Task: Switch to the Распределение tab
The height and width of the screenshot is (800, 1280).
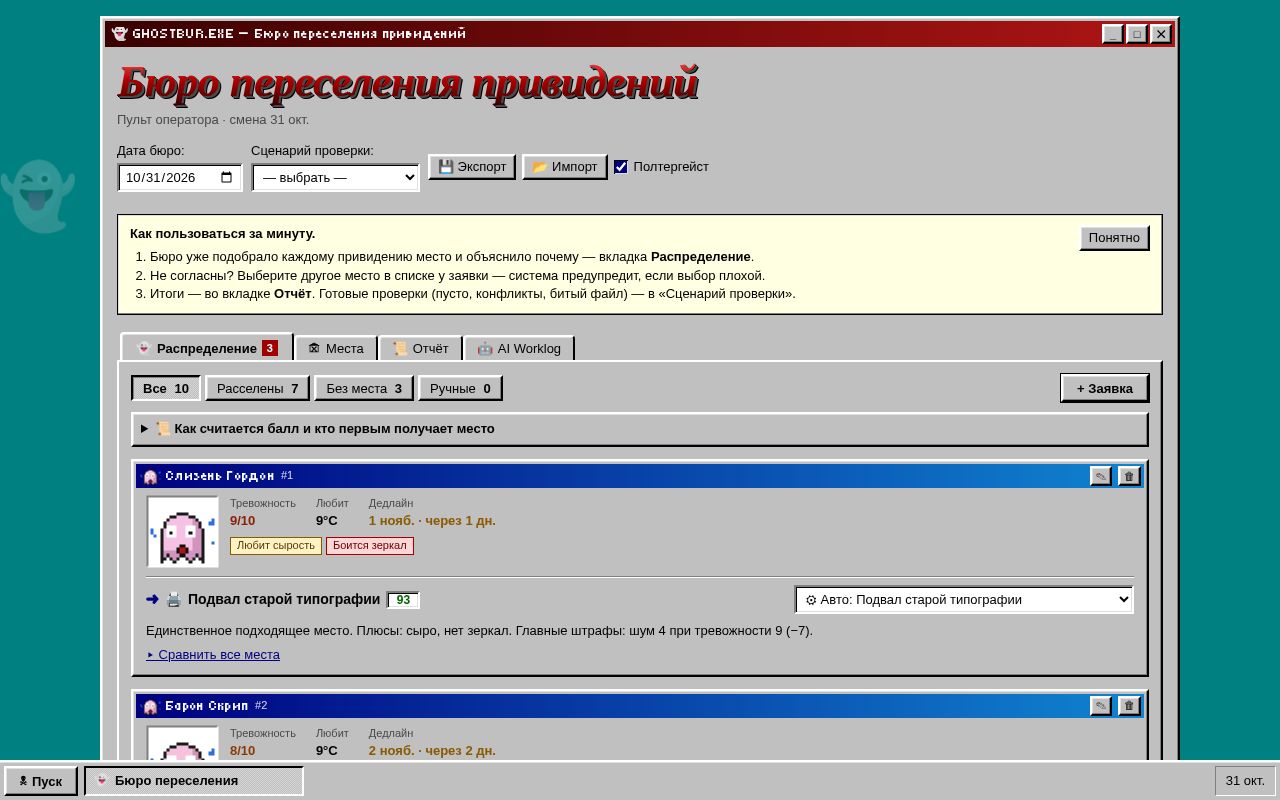Action: (x=206, y=348)
